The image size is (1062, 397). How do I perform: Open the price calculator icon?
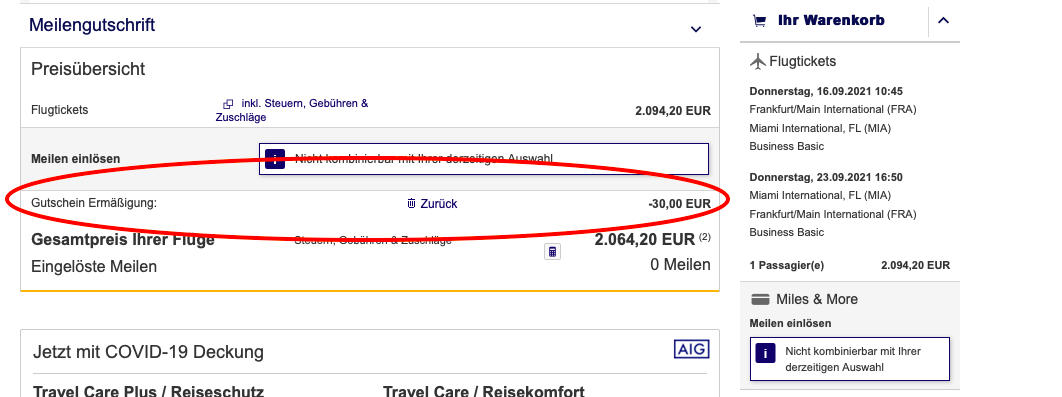coord(552,252)
